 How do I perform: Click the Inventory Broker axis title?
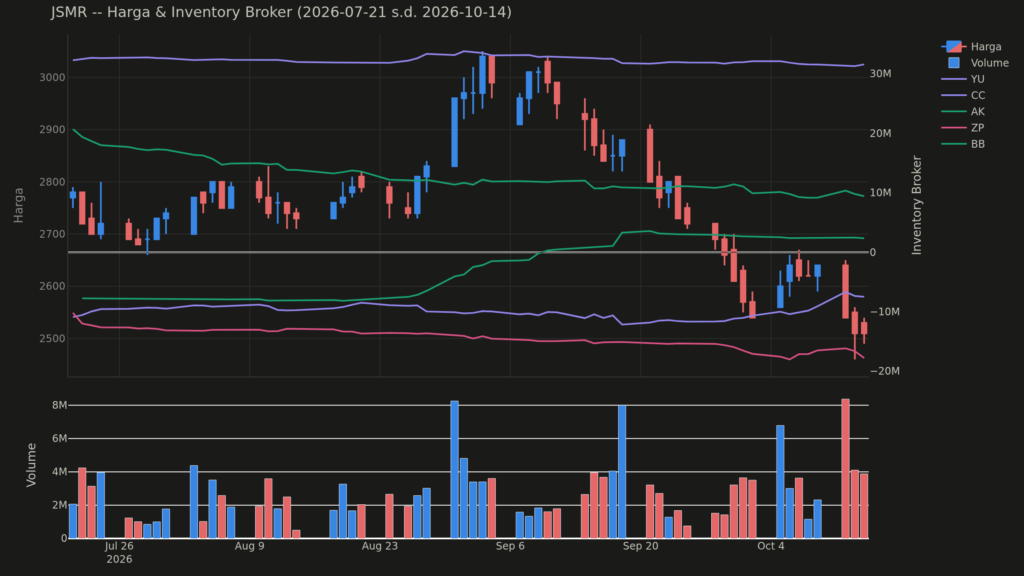coord(917,205)
